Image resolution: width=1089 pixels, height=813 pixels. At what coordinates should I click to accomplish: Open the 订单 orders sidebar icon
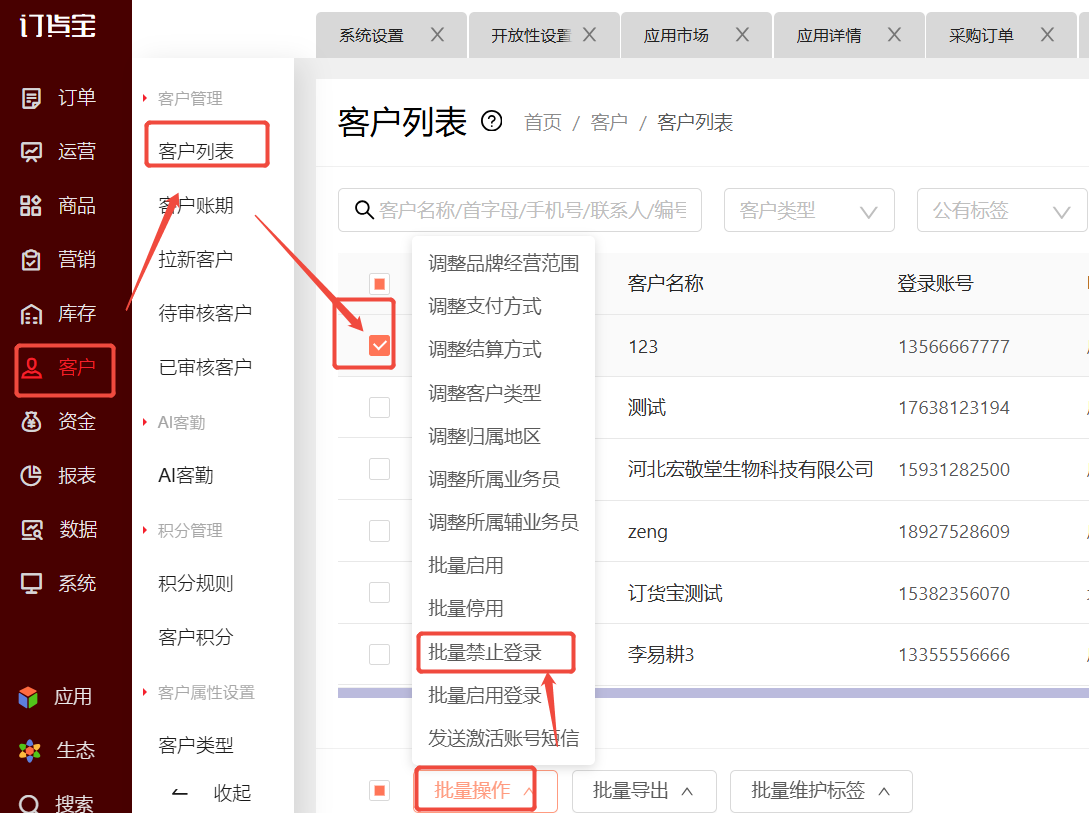[31, 98]
